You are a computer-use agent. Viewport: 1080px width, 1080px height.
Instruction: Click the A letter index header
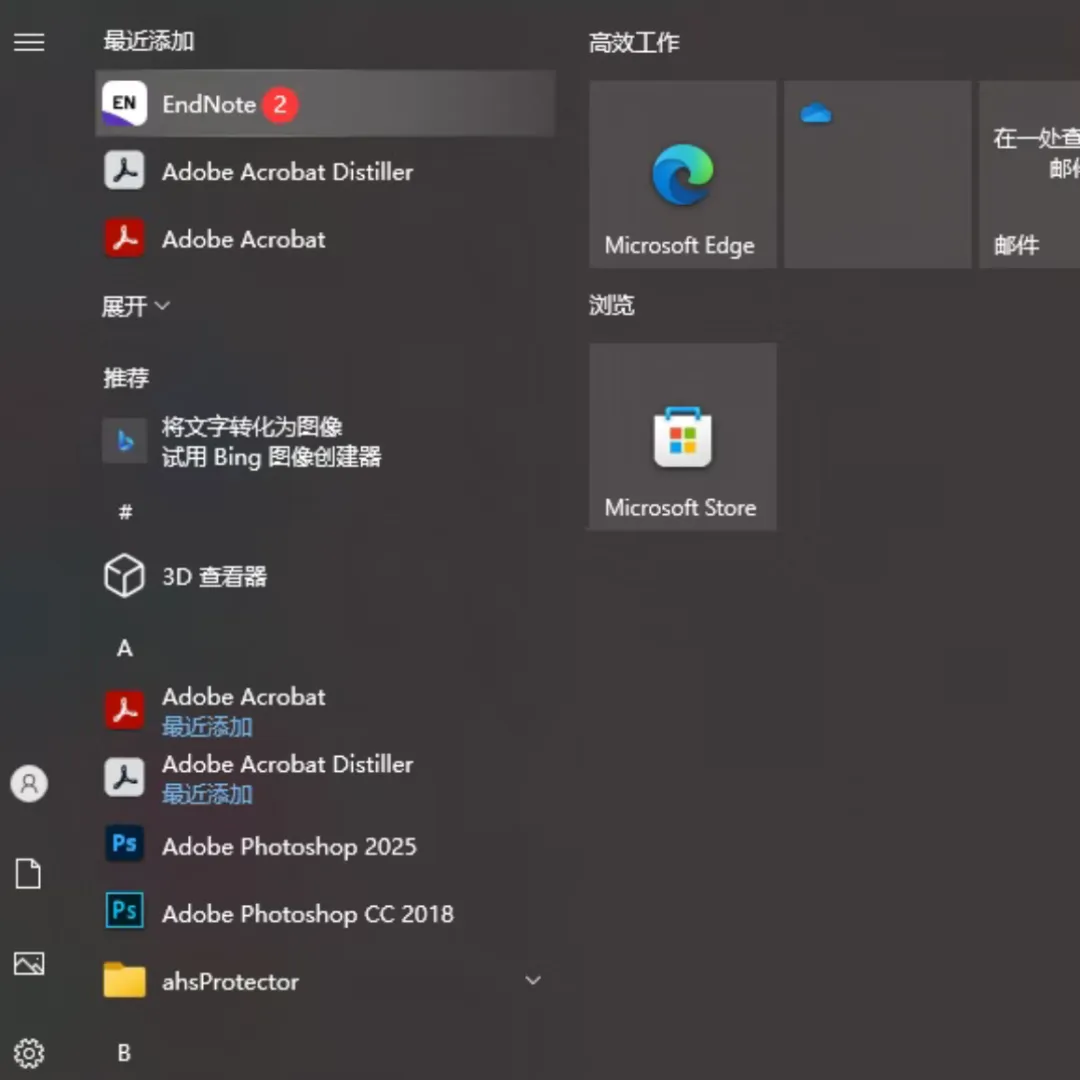click(125, 648)
